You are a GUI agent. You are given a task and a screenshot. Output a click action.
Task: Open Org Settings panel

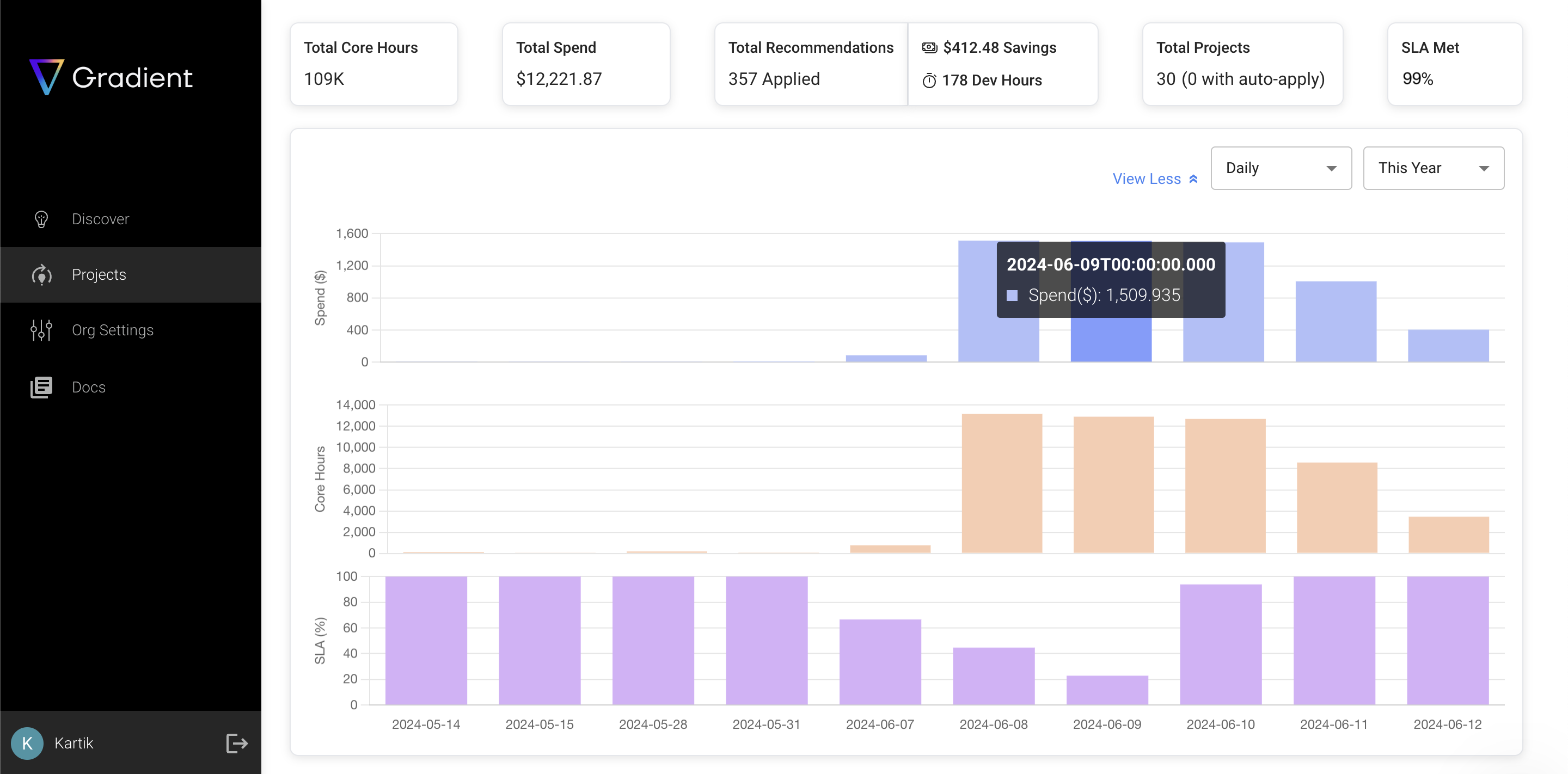pos(113,330)
